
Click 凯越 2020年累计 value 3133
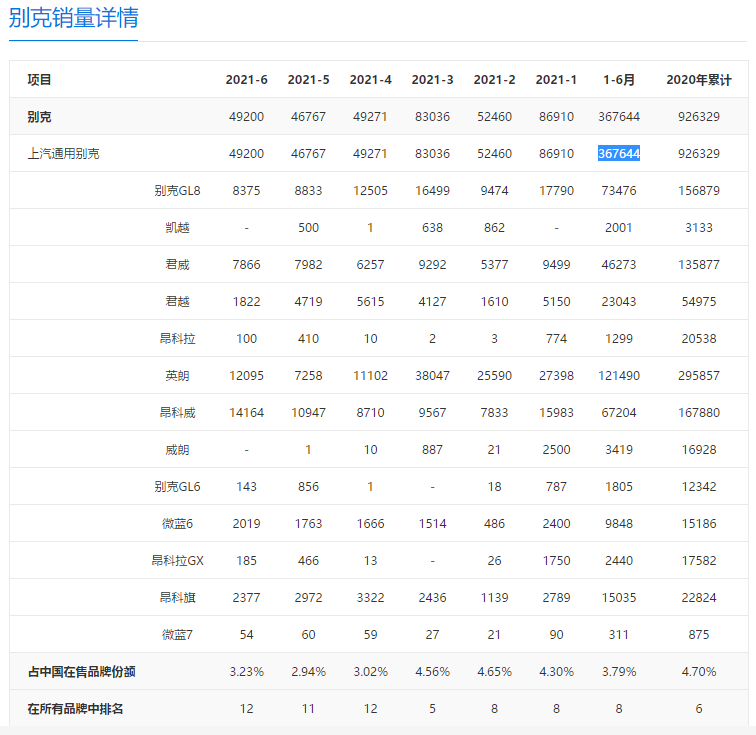pos(699,228)
